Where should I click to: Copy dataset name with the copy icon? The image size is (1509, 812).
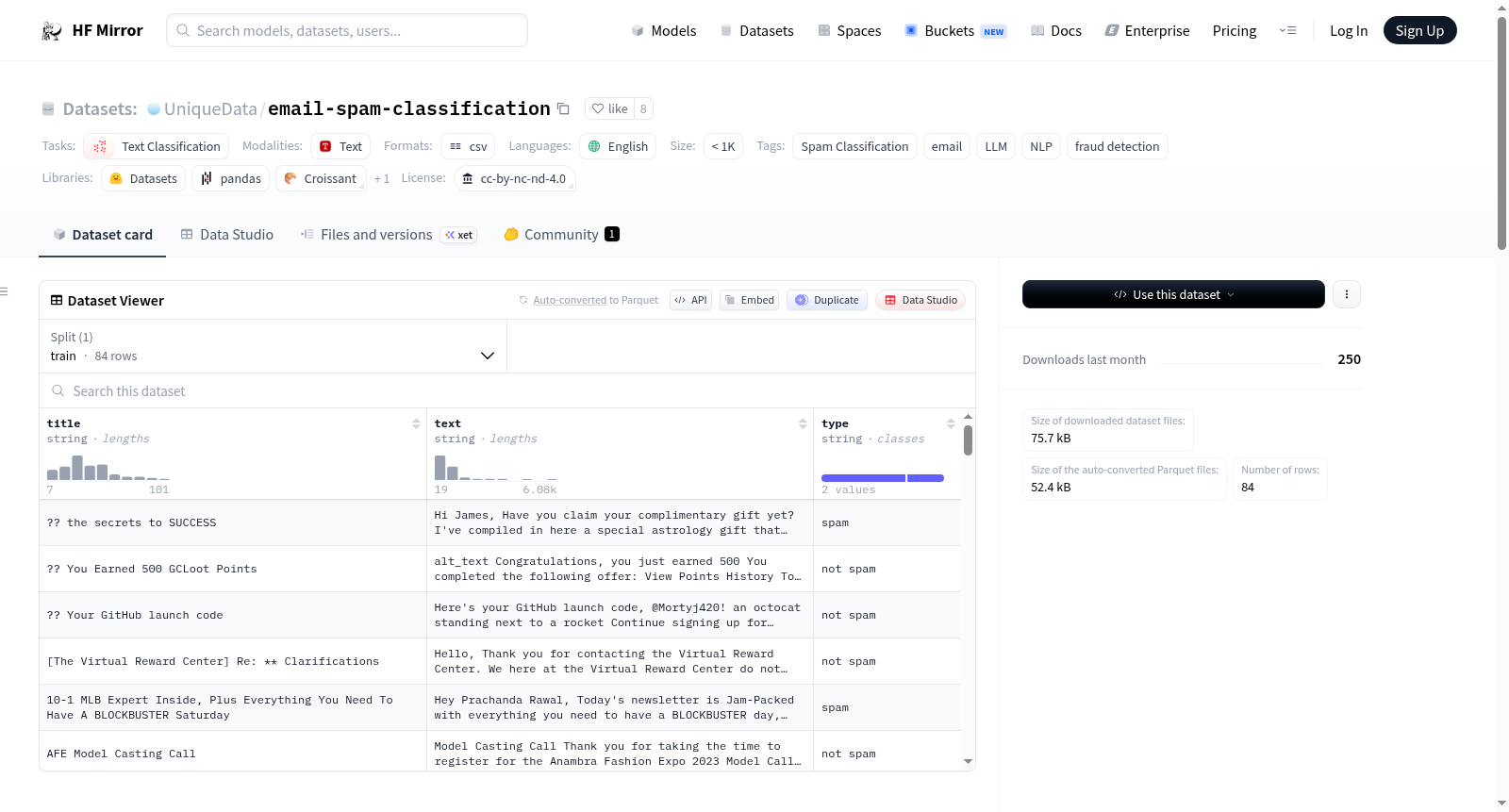(563, 108)
